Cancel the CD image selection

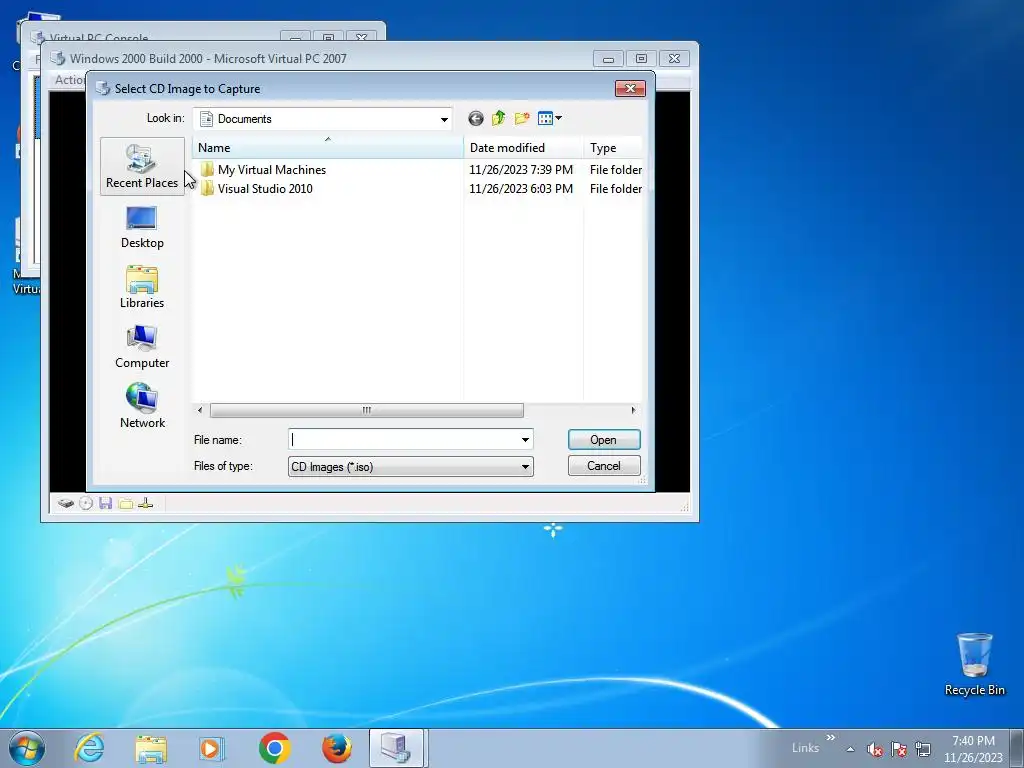(604, 466)
